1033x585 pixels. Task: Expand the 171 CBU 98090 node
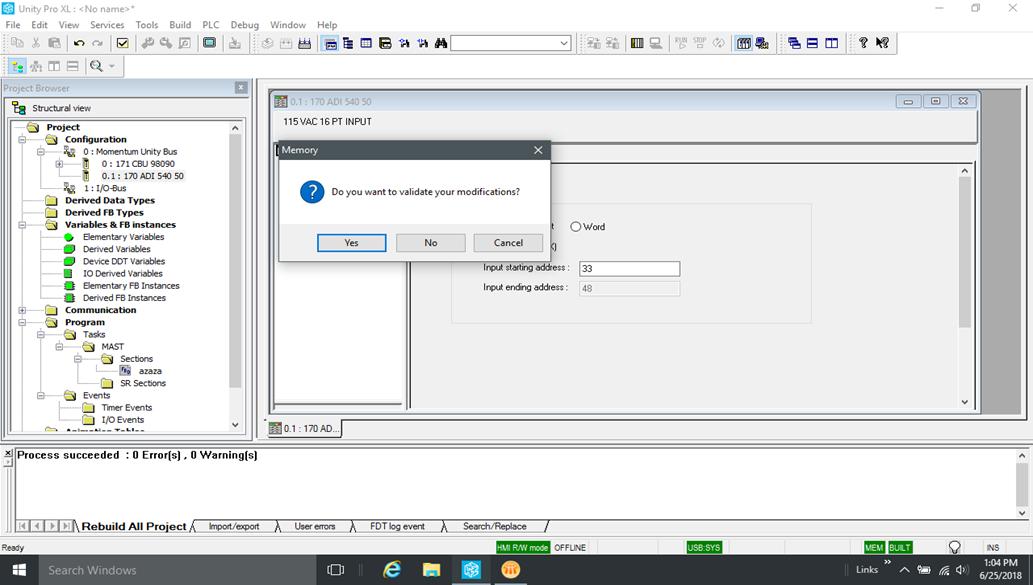click(59, 164)
